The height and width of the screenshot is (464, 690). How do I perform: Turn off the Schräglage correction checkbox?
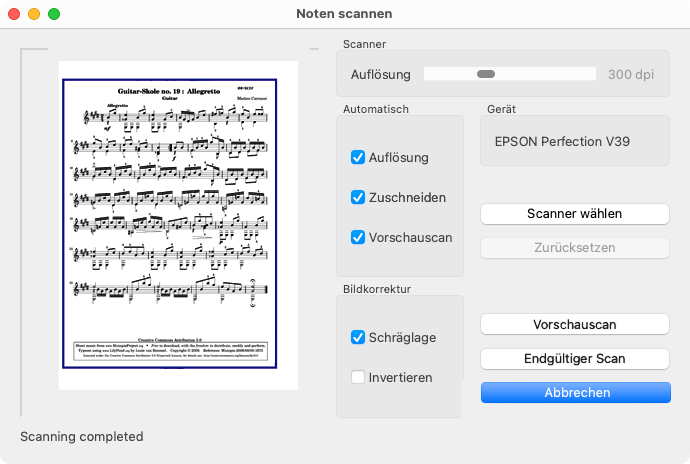[x=358, y=337]
